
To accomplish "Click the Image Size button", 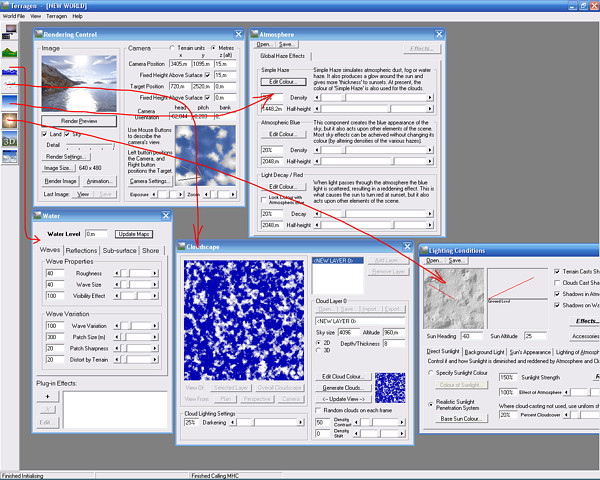I will tap(59, 168).
